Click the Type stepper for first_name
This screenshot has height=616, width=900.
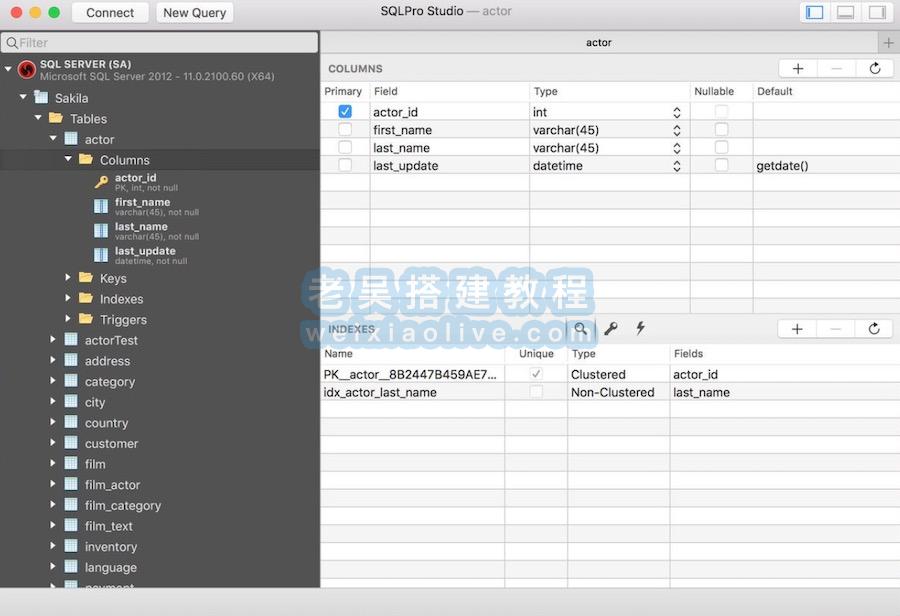pos(675,129)
